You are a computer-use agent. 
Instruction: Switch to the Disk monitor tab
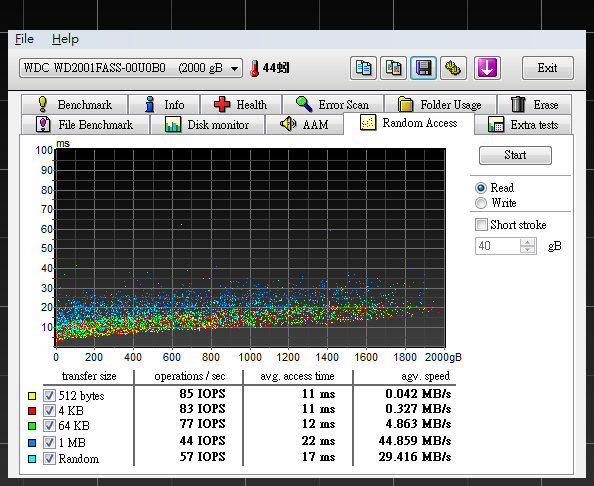208,125
